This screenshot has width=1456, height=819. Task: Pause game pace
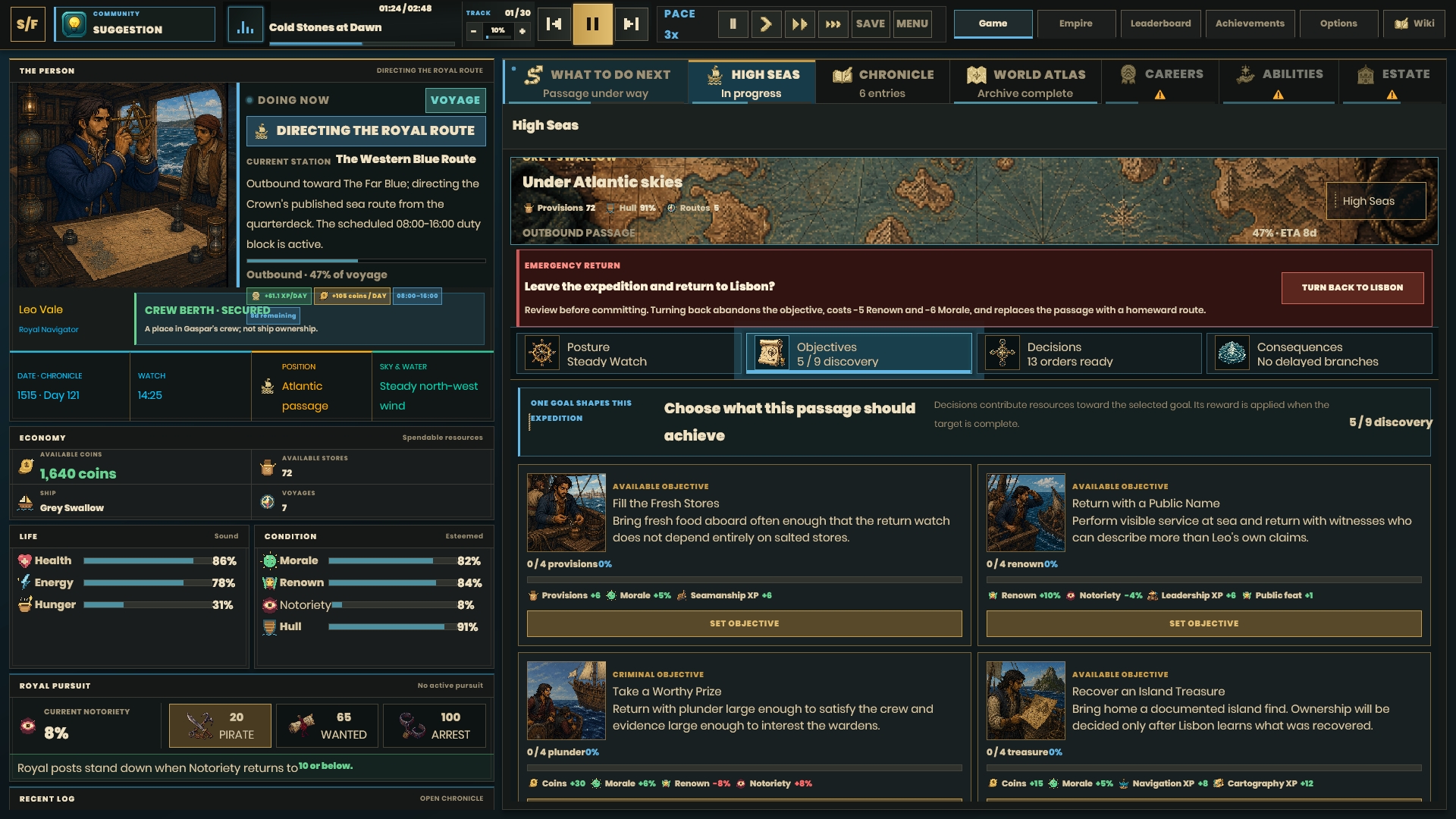[733, 24]
